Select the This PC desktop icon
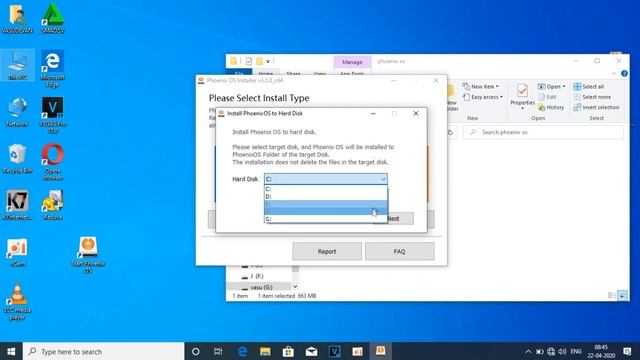This screenshot has height=360, width=640. (x=17, y=65)
